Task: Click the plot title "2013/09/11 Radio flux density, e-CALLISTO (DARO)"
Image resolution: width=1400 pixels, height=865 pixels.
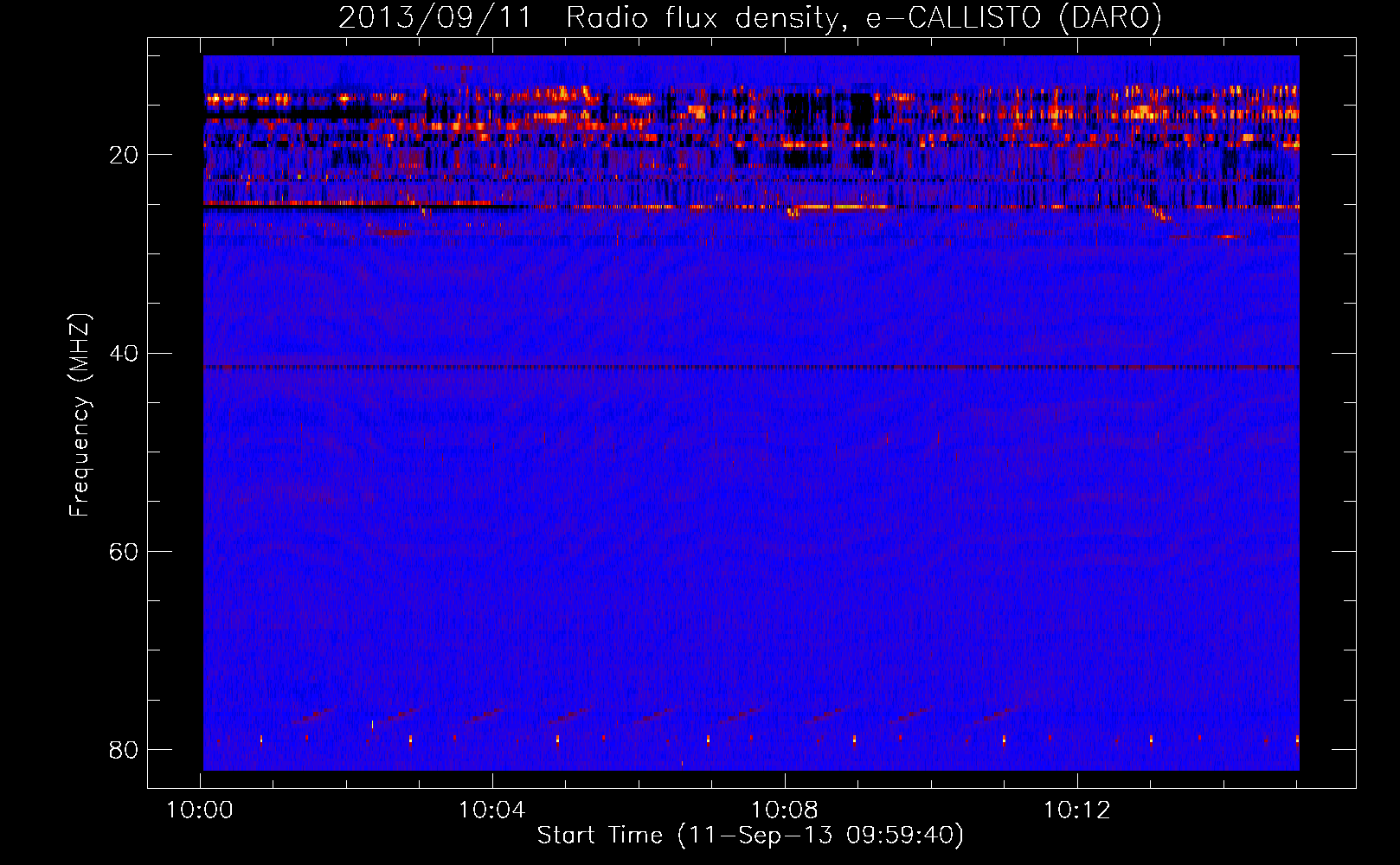Action: (750, 17)
